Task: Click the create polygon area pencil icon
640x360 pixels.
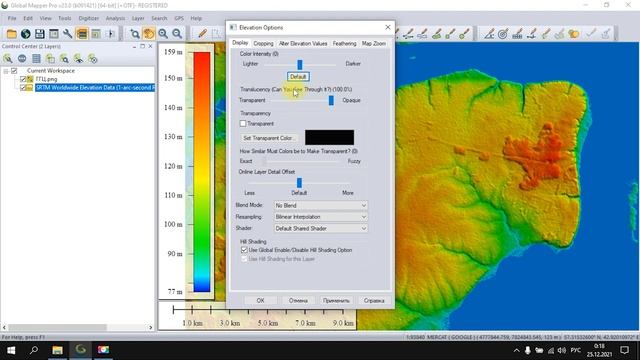Action: click(x=437, y=34)
